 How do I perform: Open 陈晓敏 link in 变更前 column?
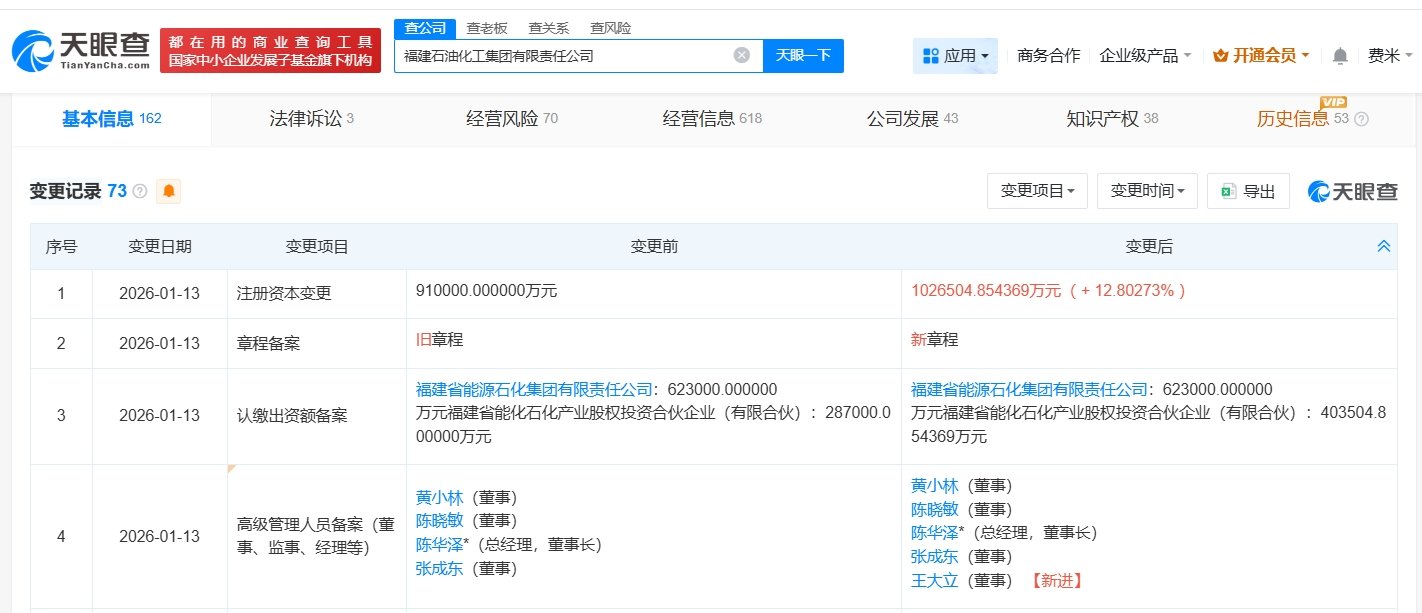[x=439, y=521]
